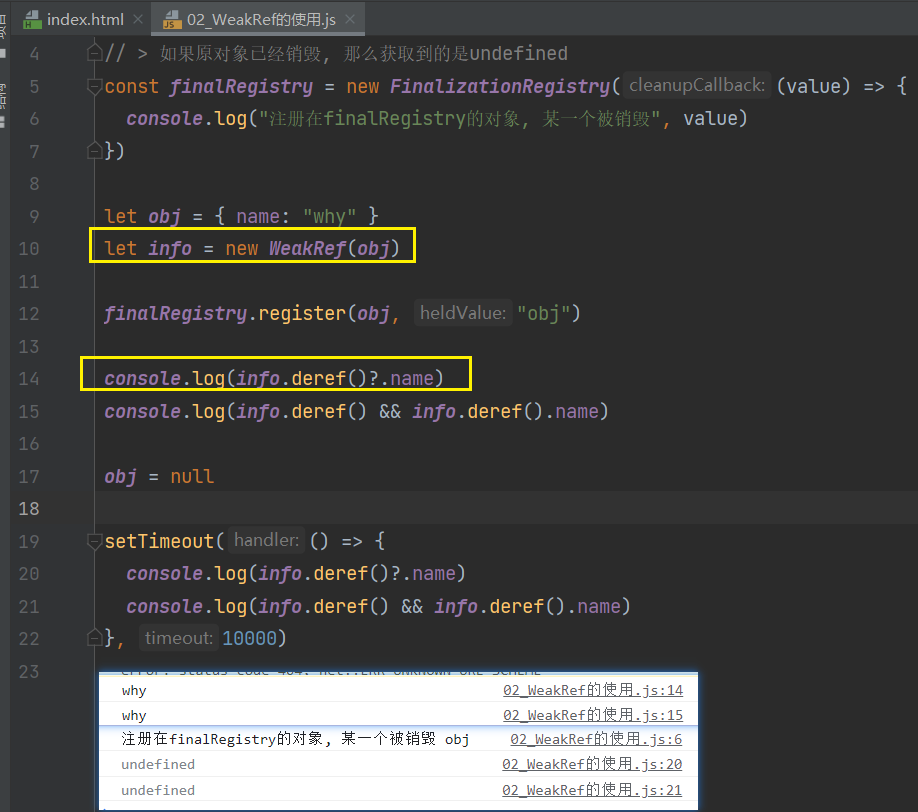Open console link 02_WeakRef的使用.js:20
The image size is (918, 812).
(592, 764)
